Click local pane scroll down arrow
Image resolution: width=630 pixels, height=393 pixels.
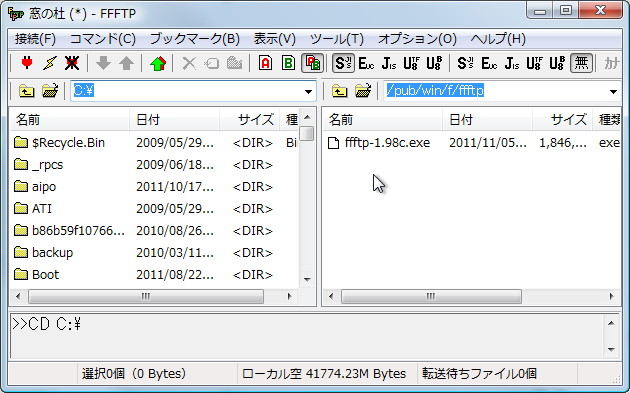click(307, 279)
